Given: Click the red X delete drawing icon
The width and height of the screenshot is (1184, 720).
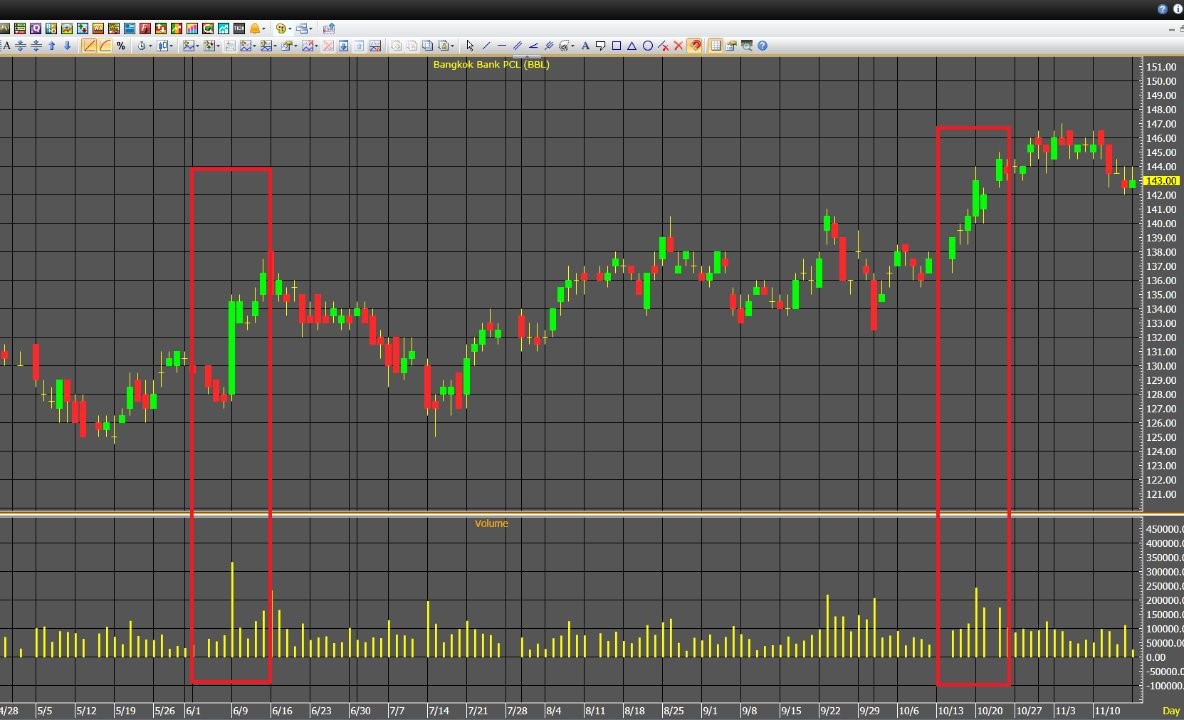Looking at the screenshot, I should (x=678, y=46).
